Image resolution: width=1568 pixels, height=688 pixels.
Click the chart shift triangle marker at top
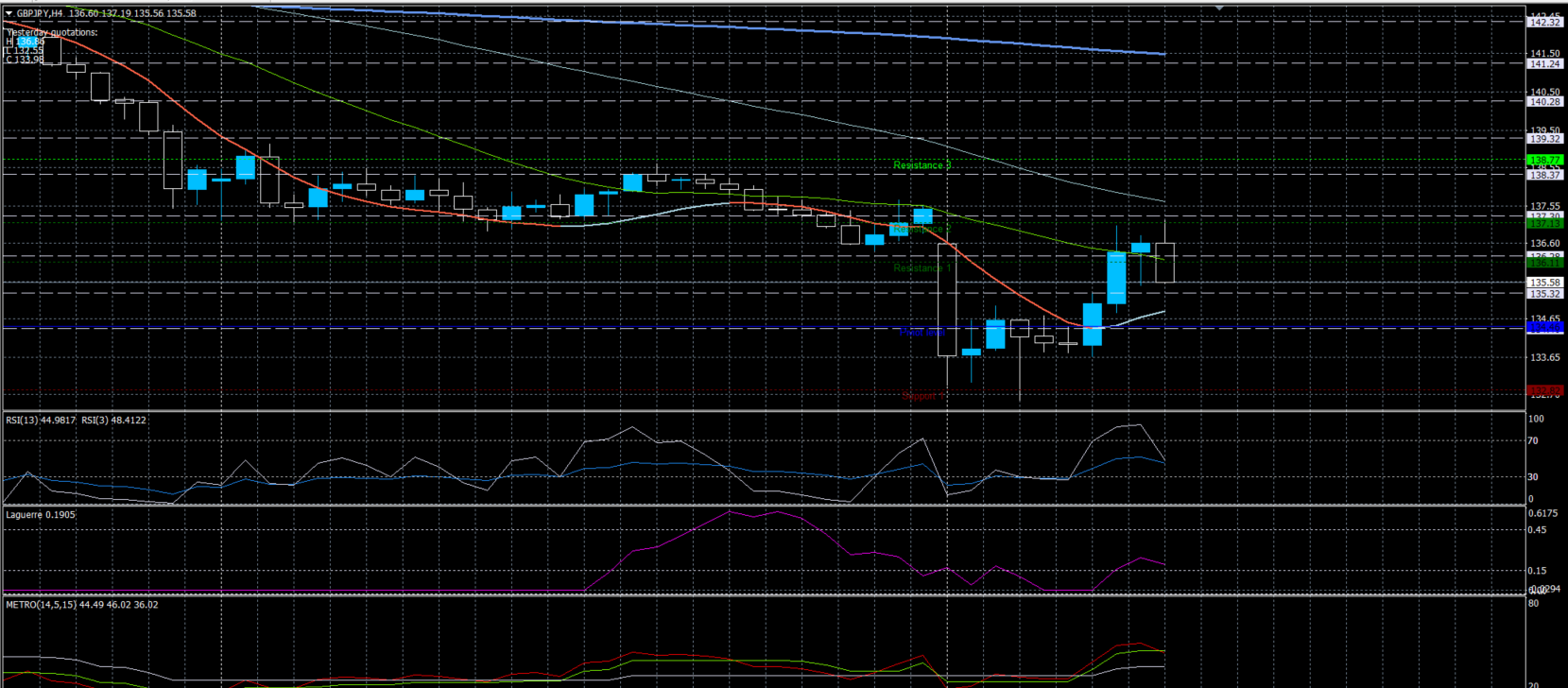(1219, 8)
